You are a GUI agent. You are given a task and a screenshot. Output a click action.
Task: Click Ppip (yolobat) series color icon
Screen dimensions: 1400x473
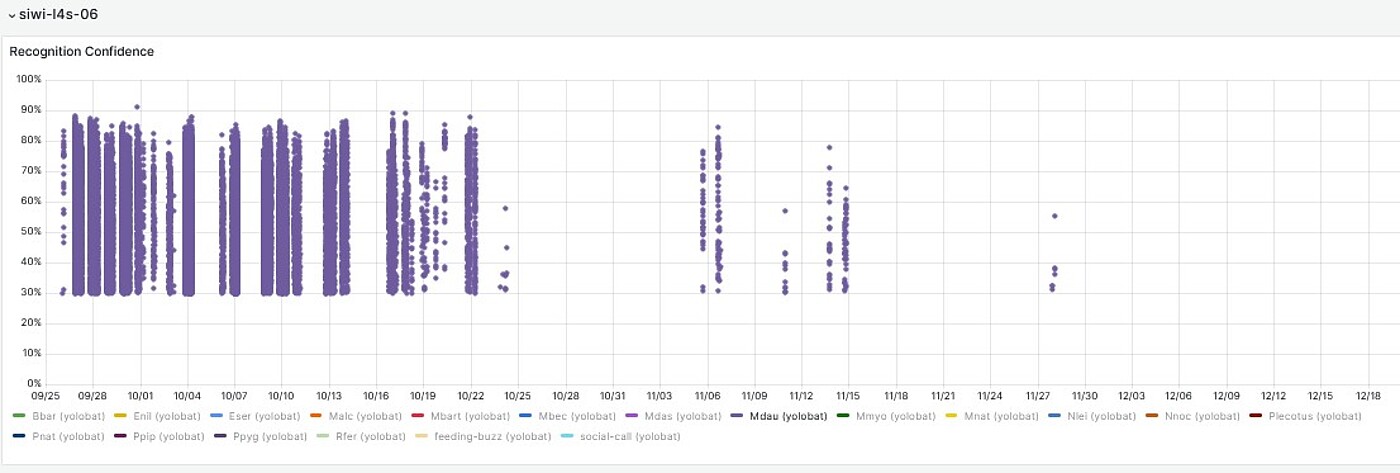pyautogui.click(x=121, y=436)
